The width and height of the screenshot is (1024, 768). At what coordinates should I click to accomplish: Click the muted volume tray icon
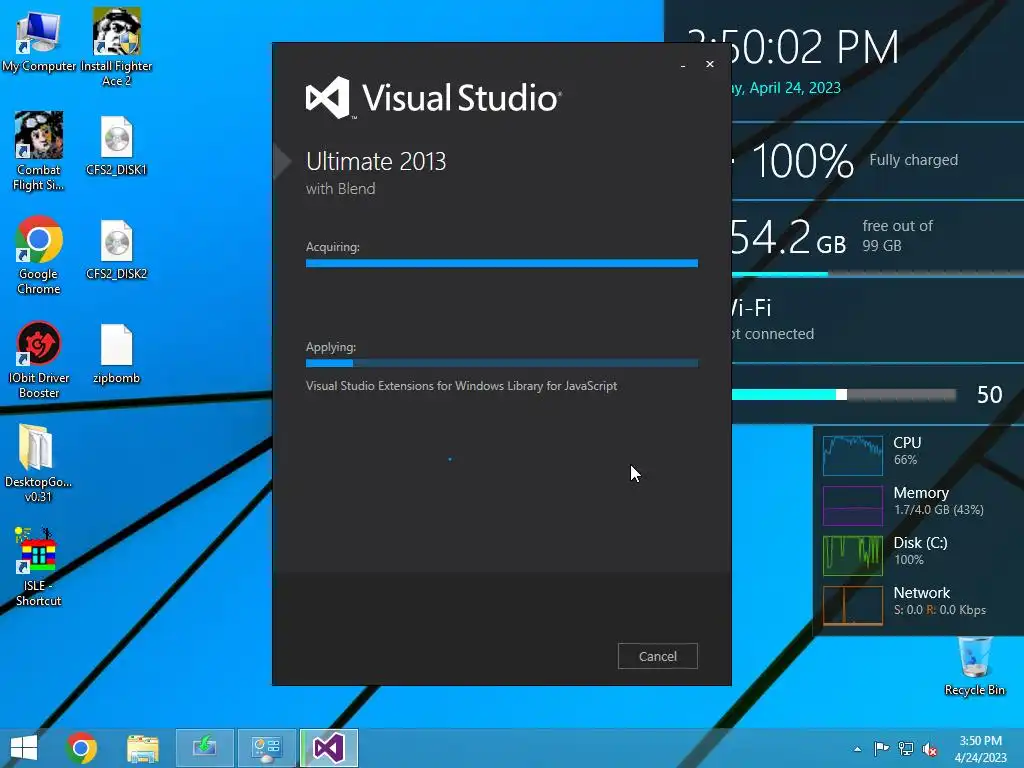pos(930,749)
